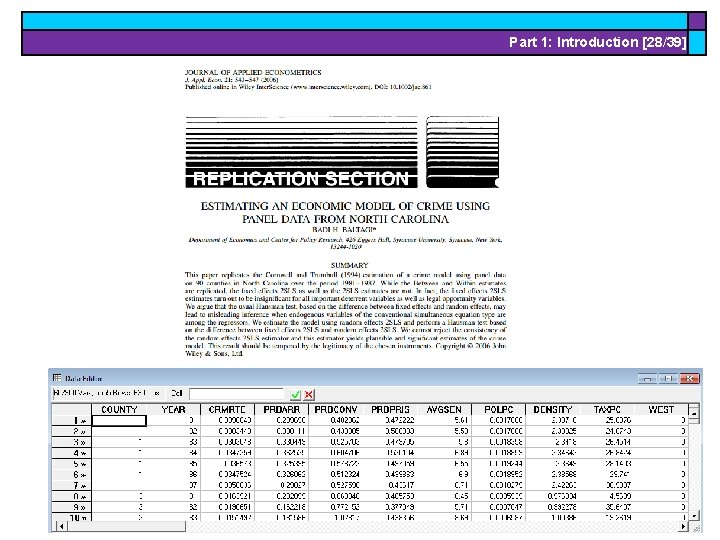Select the AVGSEN column header
The width and height of the screenshot is (720, 540).
[x=444, y=409]
